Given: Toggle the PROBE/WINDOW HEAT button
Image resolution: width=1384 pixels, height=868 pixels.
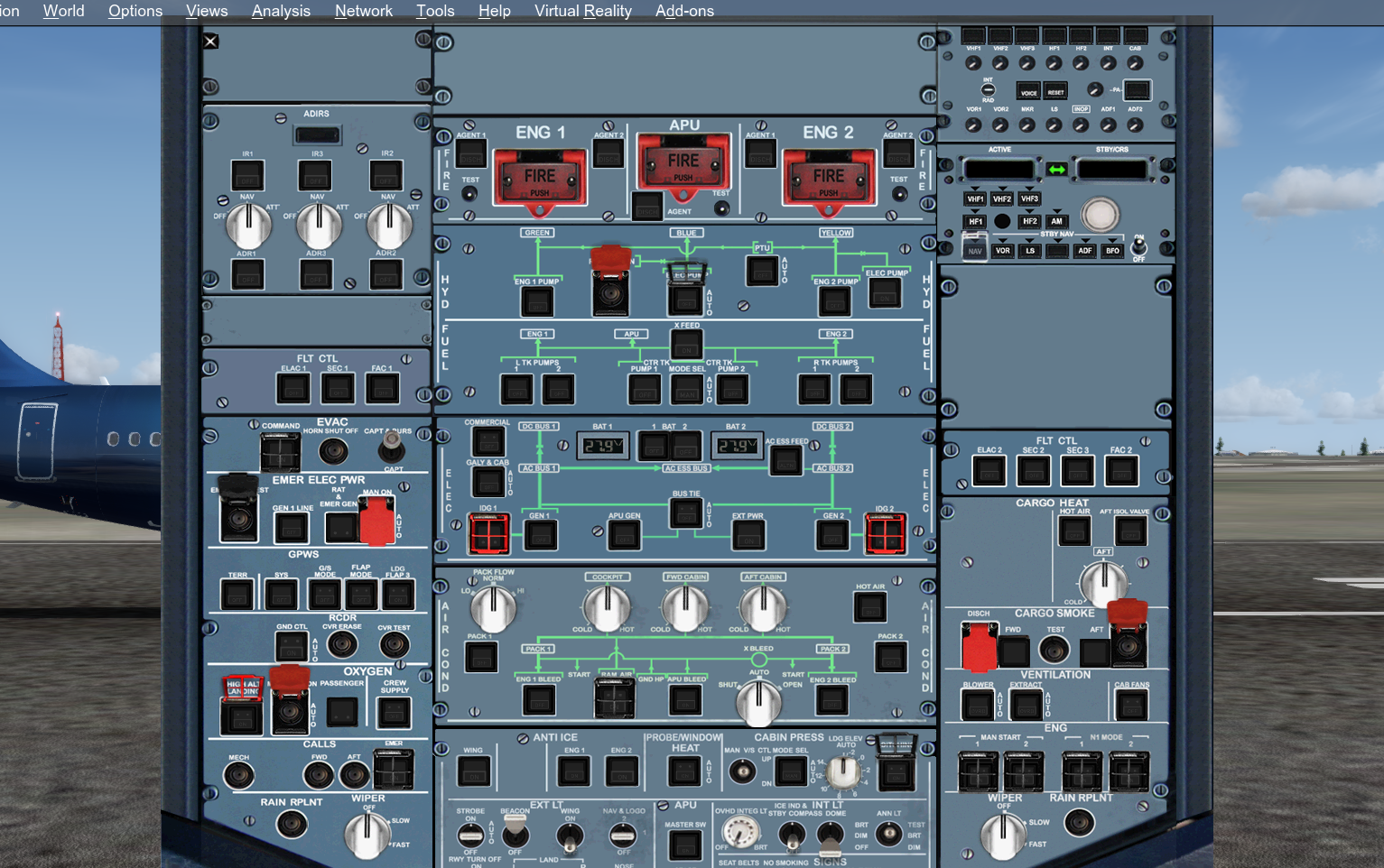Looking at the screenshot, I should [x=685, y=771].
